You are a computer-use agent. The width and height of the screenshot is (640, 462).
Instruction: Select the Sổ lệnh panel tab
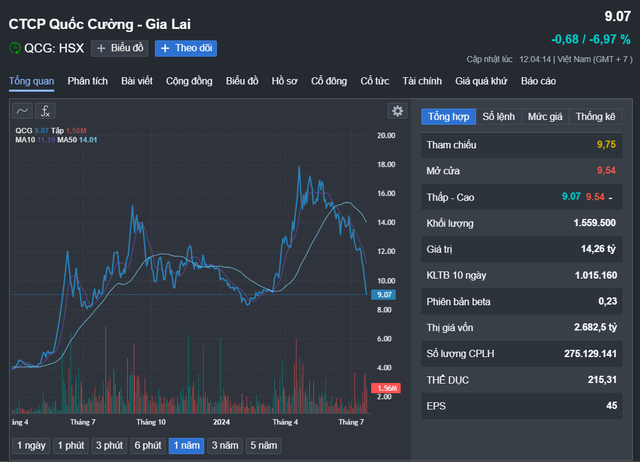pyautogui.click(x=499, y=117)
